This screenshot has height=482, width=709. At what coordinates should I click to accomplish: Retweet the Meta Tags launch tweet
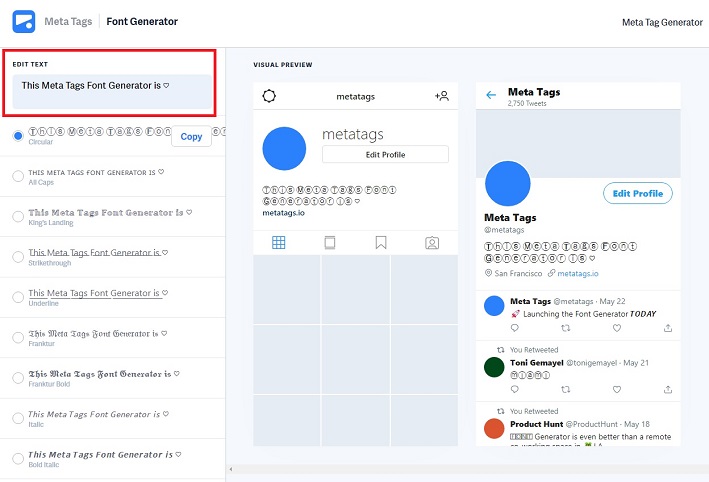click(x=566, y=328)
